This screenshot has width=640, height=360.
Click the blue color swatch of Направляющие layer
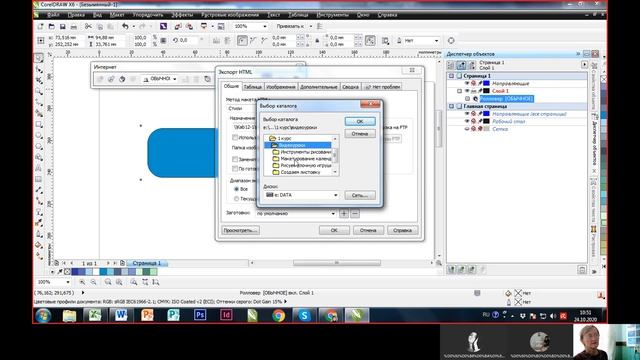(487, 83)
